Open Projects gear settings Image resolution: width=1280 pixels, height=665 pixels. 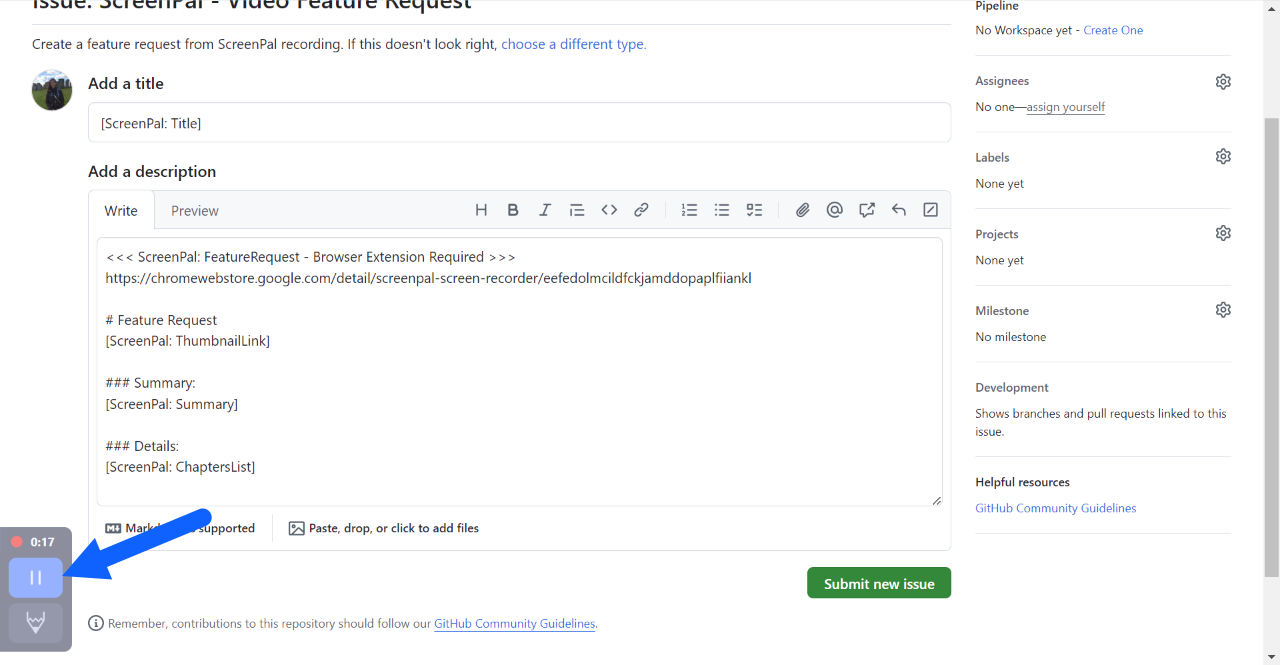(1223, 233)
